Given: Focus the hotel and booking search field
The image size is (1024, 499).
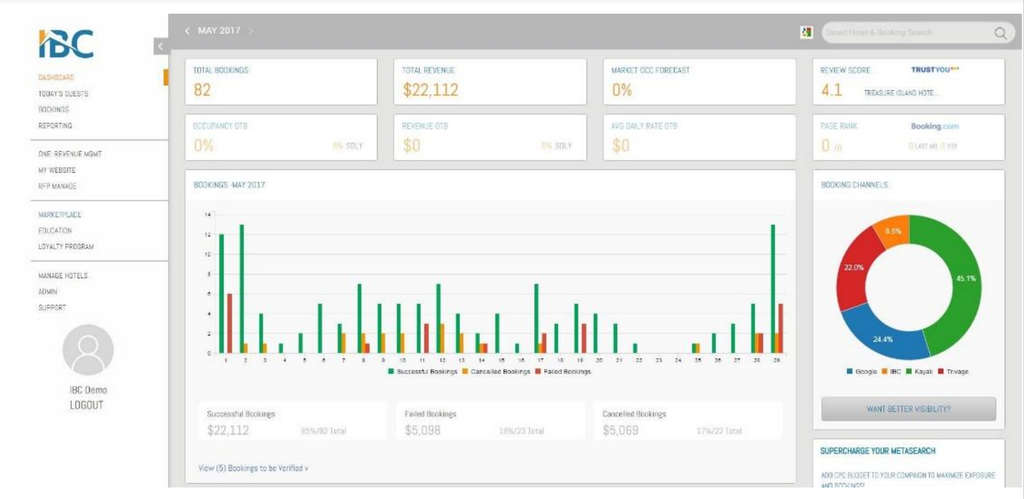Looking at the screenshot, I should [x=905, y=33].
